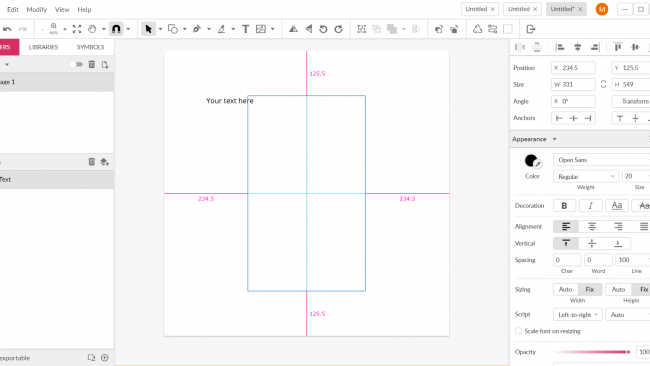Open the Open Sans font family dropdown
Image resolution: width=650 pixels, height=366 pixels.
pyautogui.click(x=601, y=160)
